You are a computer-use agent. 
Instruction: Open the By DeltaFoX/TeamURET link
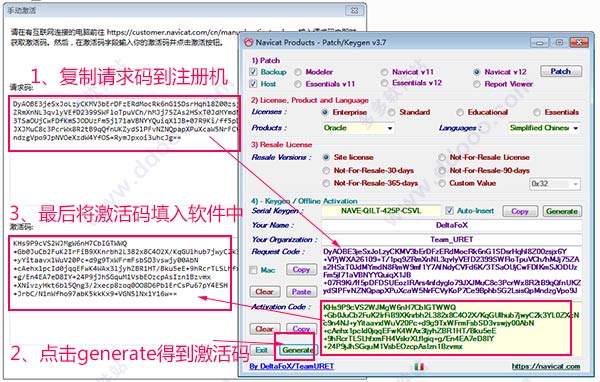[x=292, y=366]
